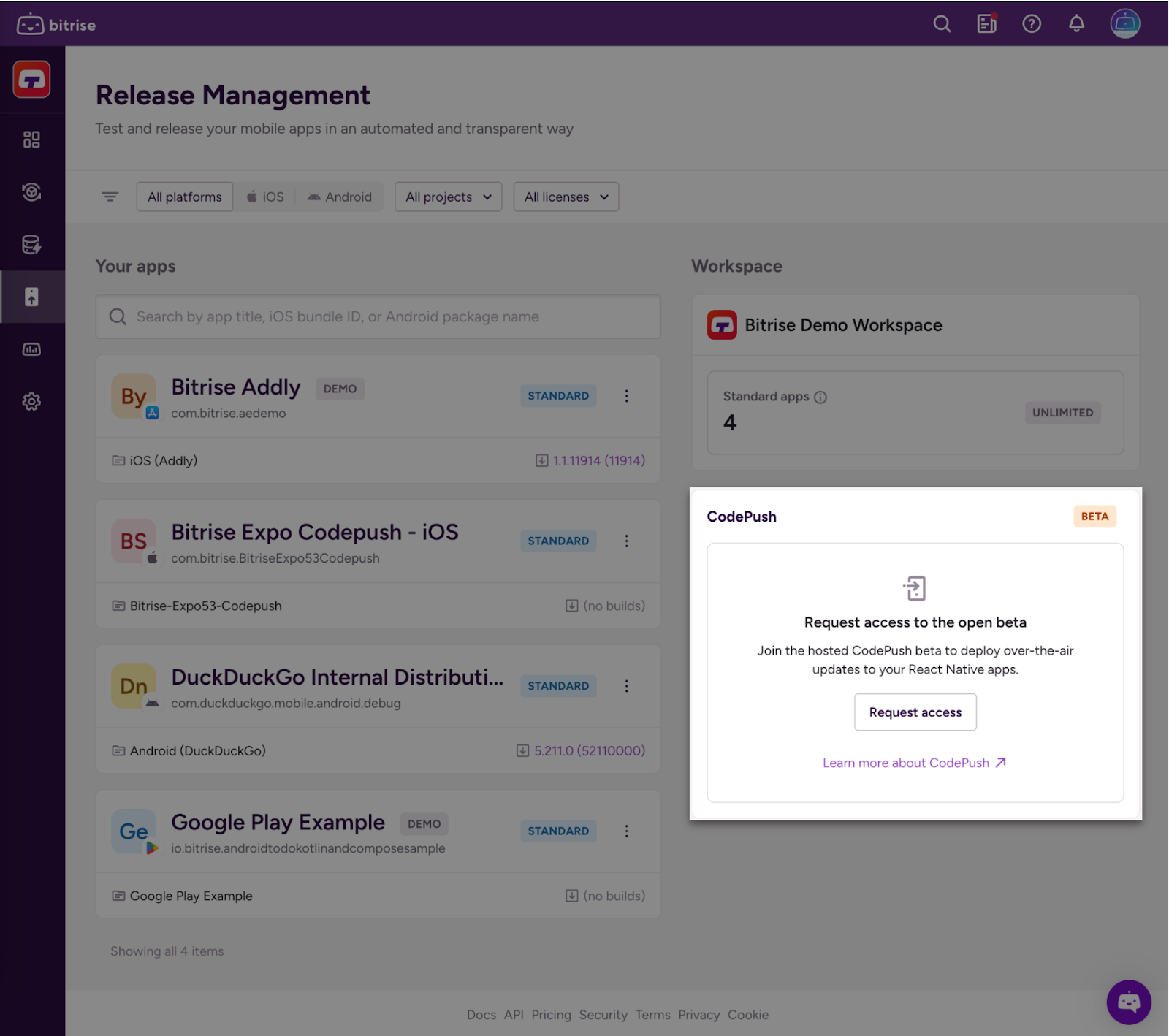Image resolution: width=1169 pixels, height=1036 pixels.
Task: Open build 5.211.0 (52110000) link
Action: point(590,751)
